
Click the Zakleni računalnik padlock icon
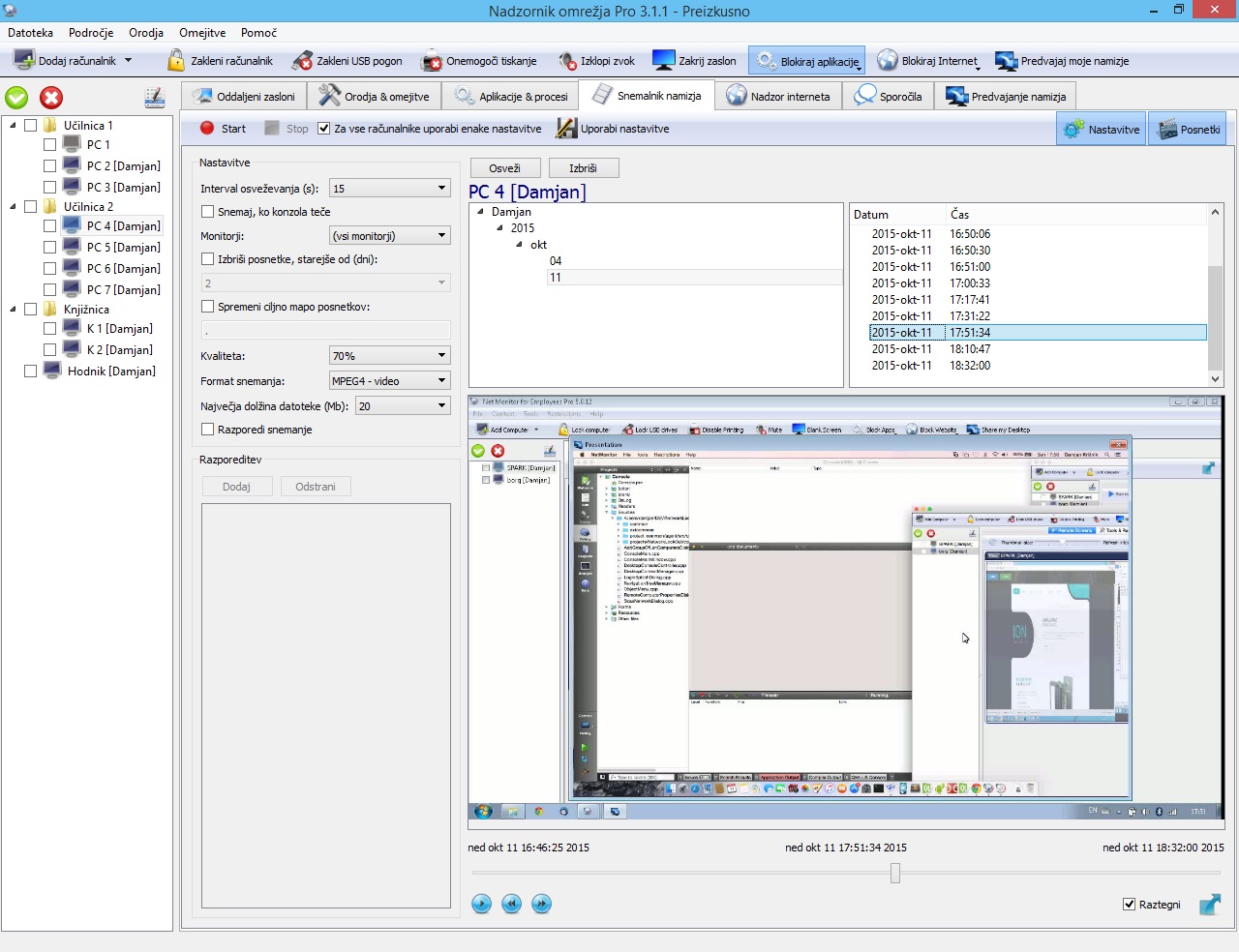click(x=176, y=61)
